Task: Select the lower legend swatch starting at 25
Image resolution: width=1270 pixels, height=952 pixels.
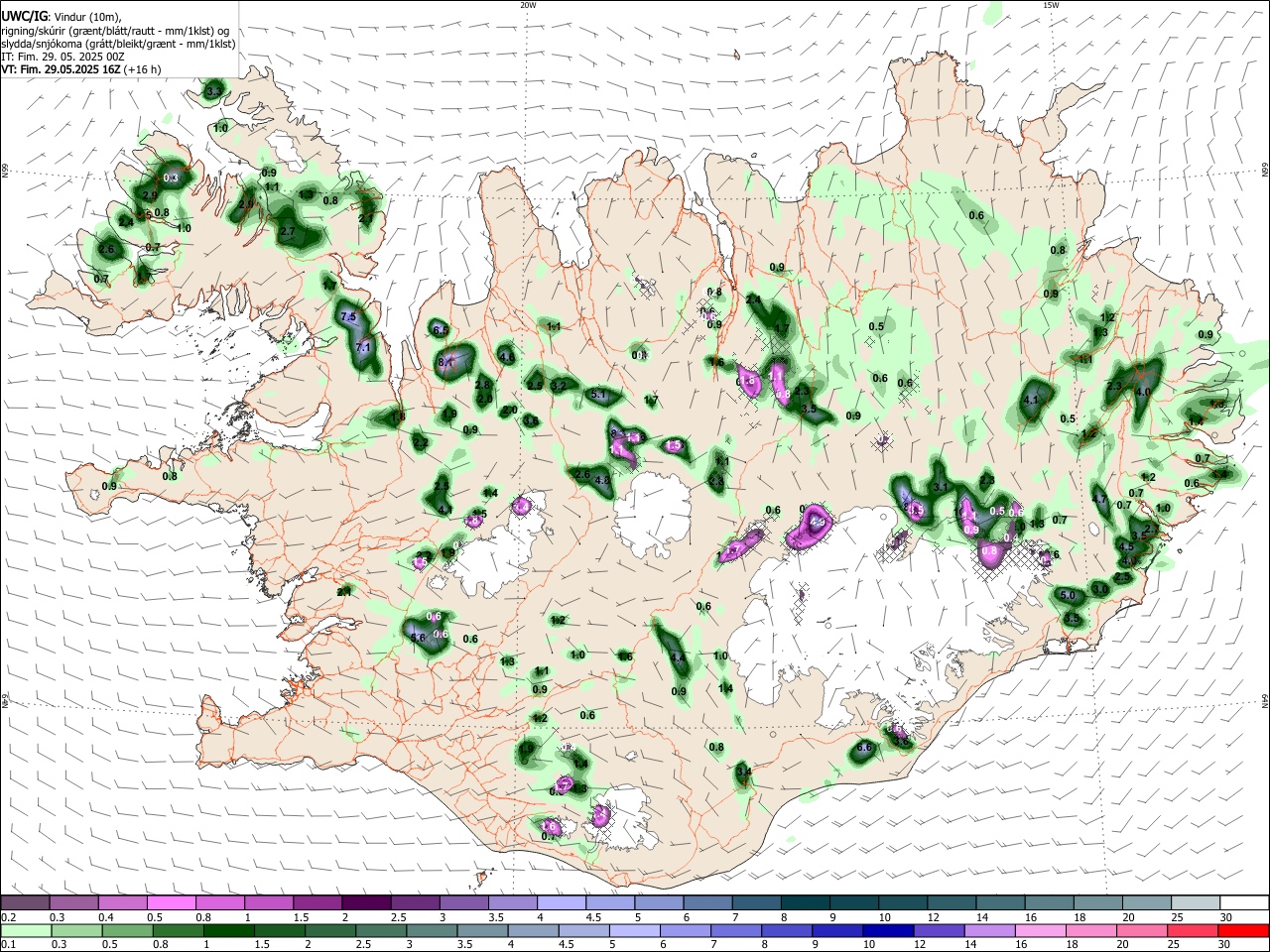Action: click(1192, 930)
